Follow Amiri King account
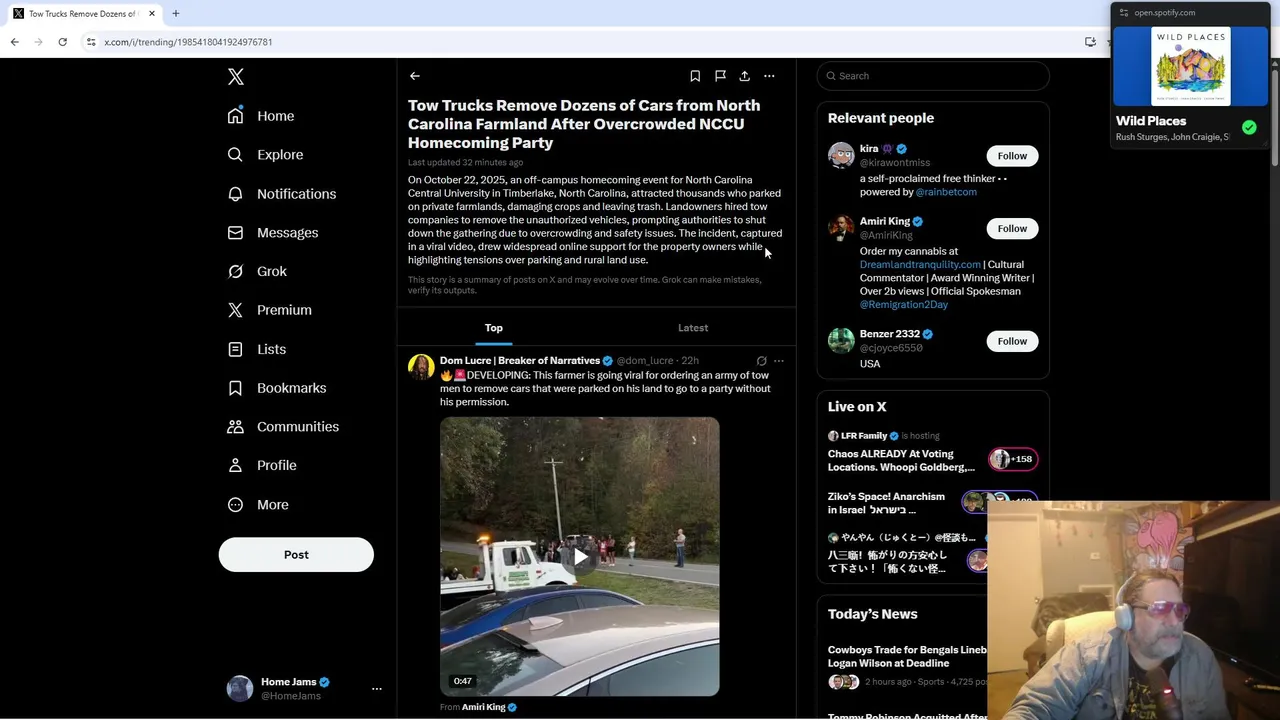1280x720 pixels. pyautogui.click(x=1012, y=229)
